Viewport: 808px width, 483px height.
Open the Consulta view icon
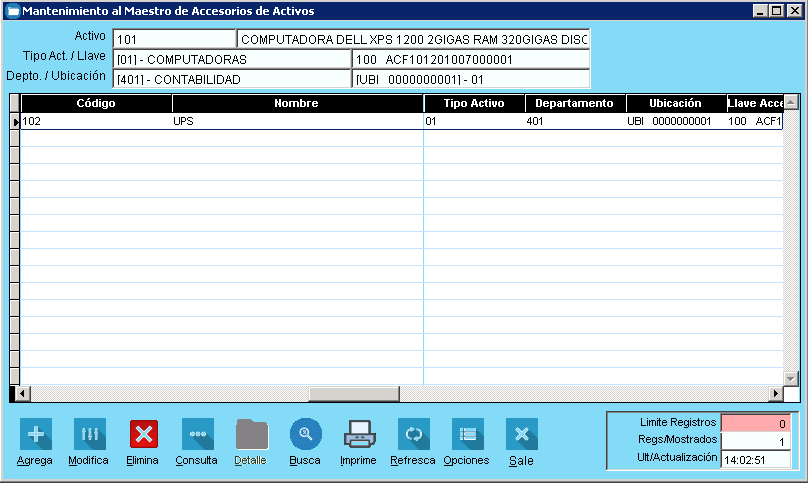click(197, 434)
